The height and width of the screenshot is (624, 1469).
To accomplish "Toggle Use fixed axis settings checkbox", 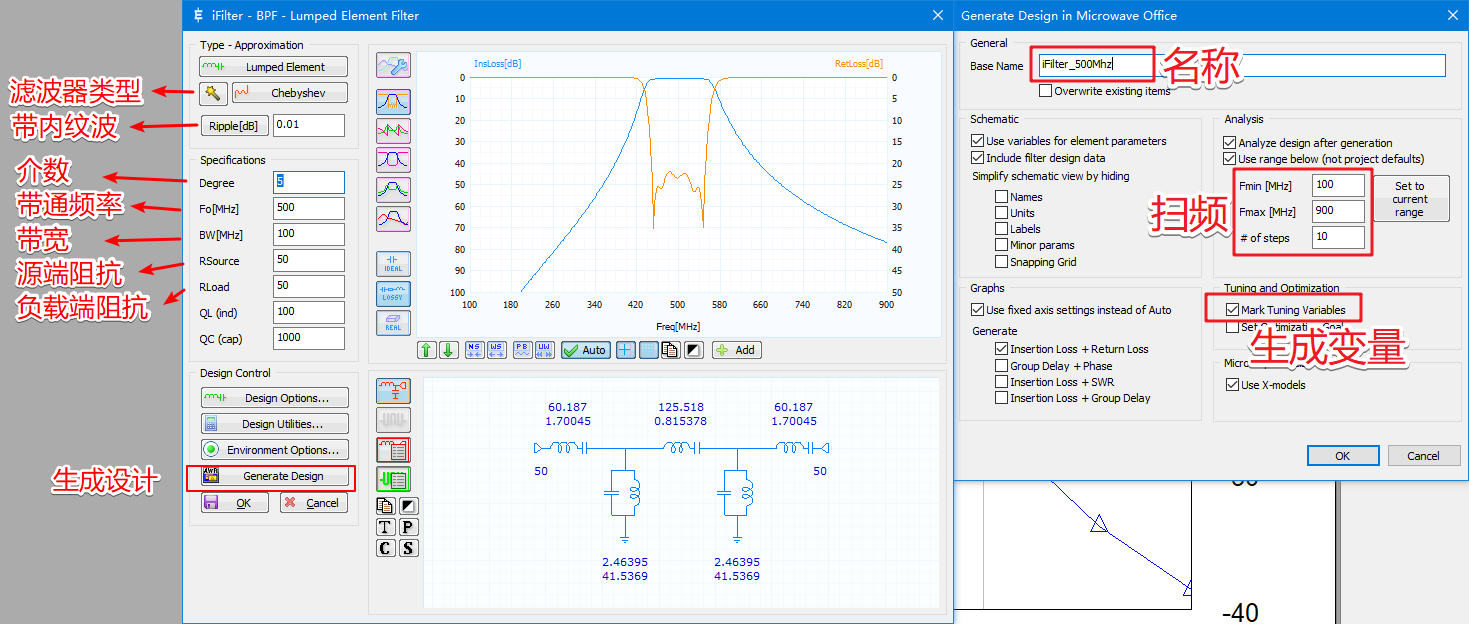I will (978, 310).
